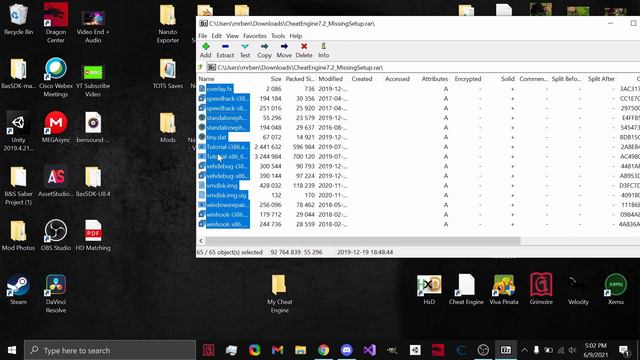Click the Copy toolbar button
The image size is (640, 360).
pyautogui.click(x=264, y=50)
